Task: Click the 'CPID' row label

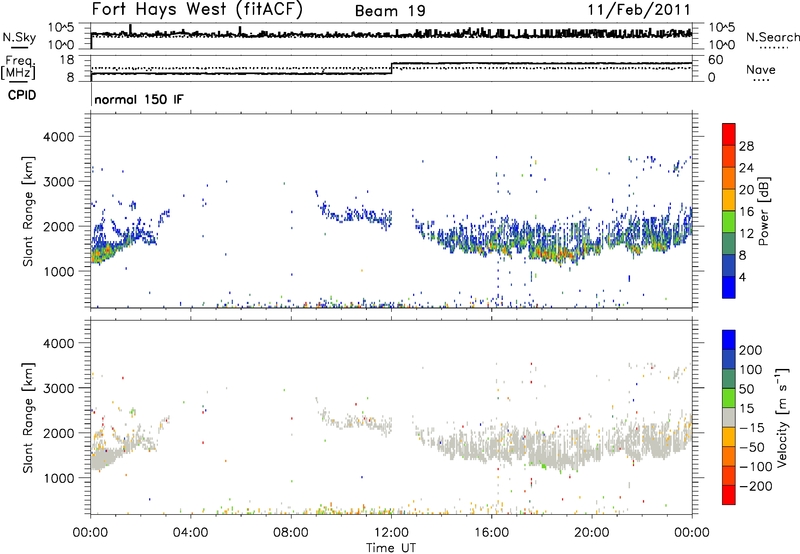Action: tap(22, 95)
